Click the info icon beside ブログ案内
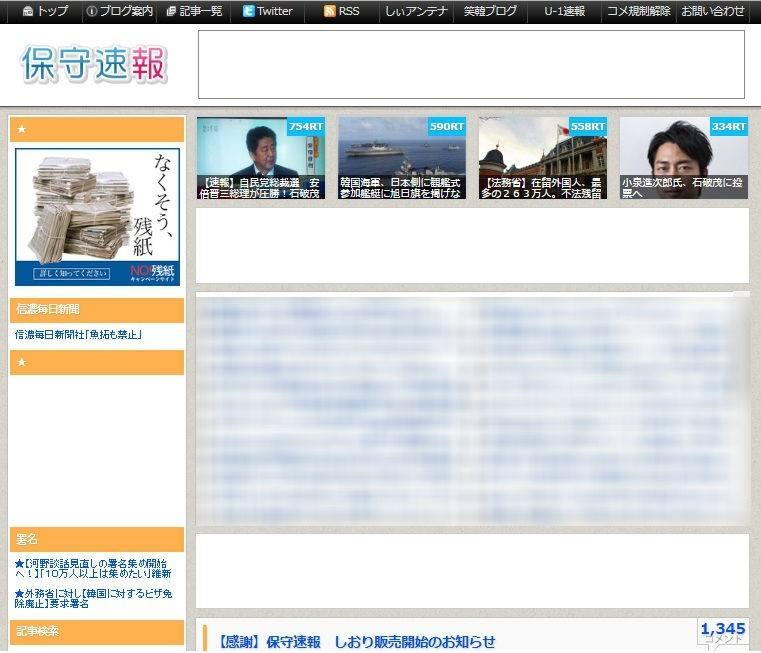This screenshot has height=653, width=761. 92,11
